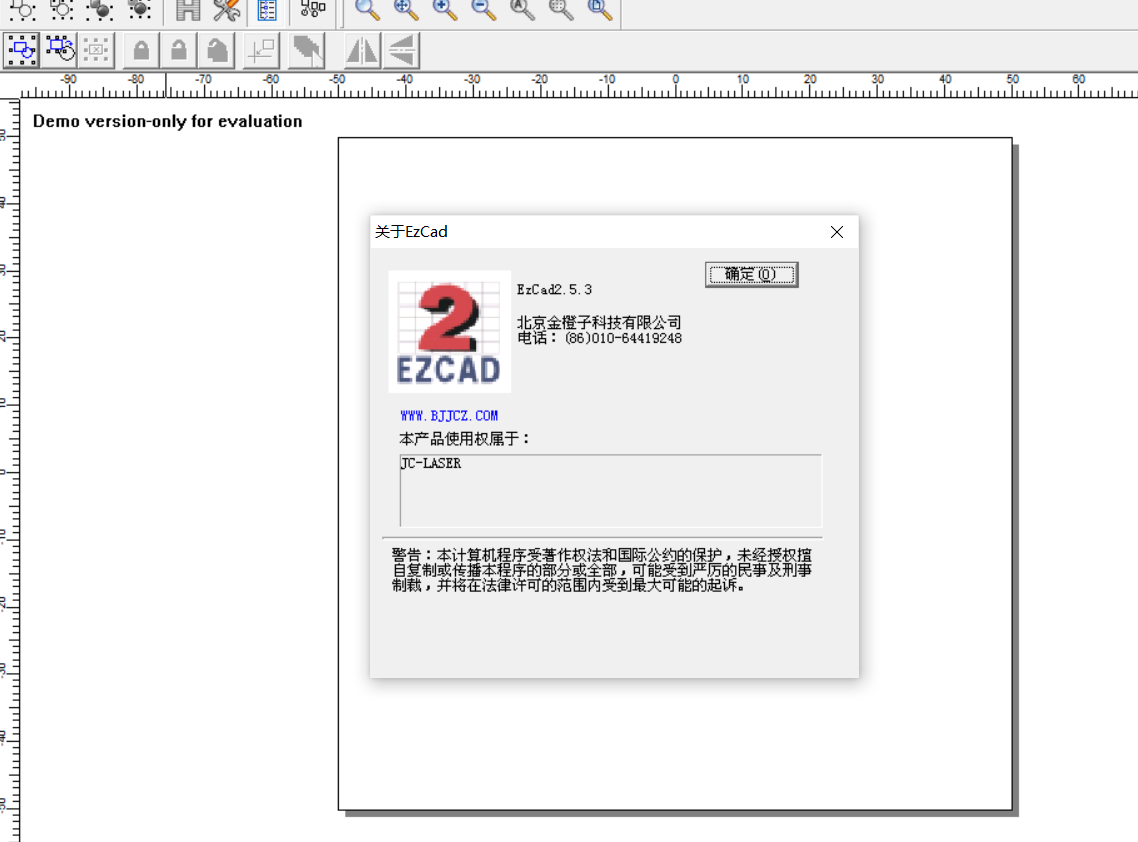Viewport: 1138px width, 842px height.
Task: Click the 北京金橙子科技有限公司 company name
Action: point(599,322)
